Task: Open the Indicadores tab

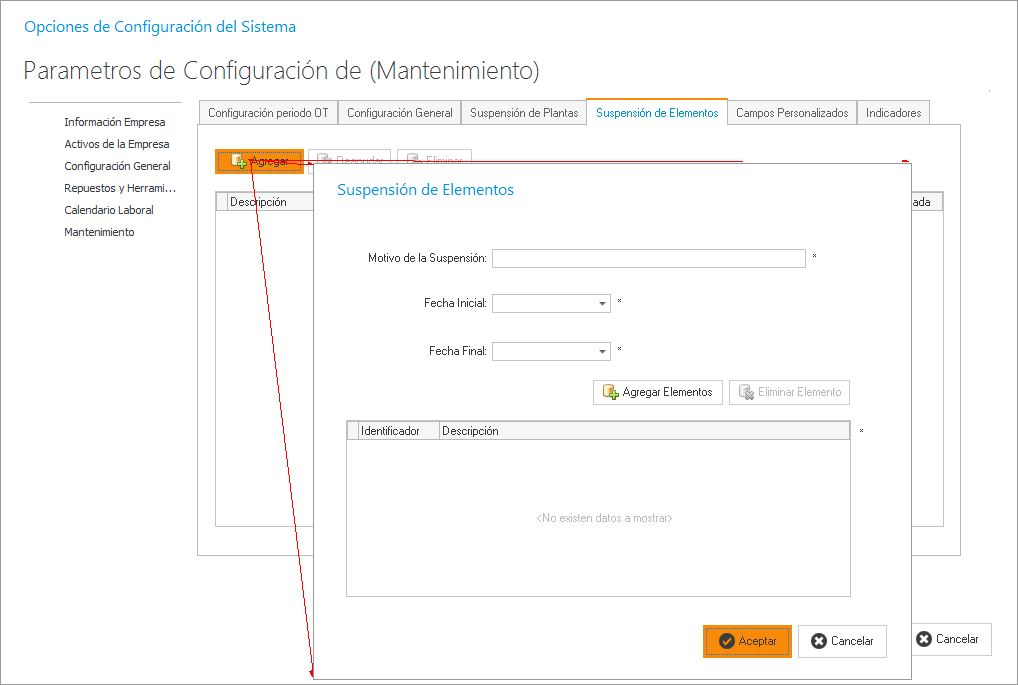Action: (893, 113)
